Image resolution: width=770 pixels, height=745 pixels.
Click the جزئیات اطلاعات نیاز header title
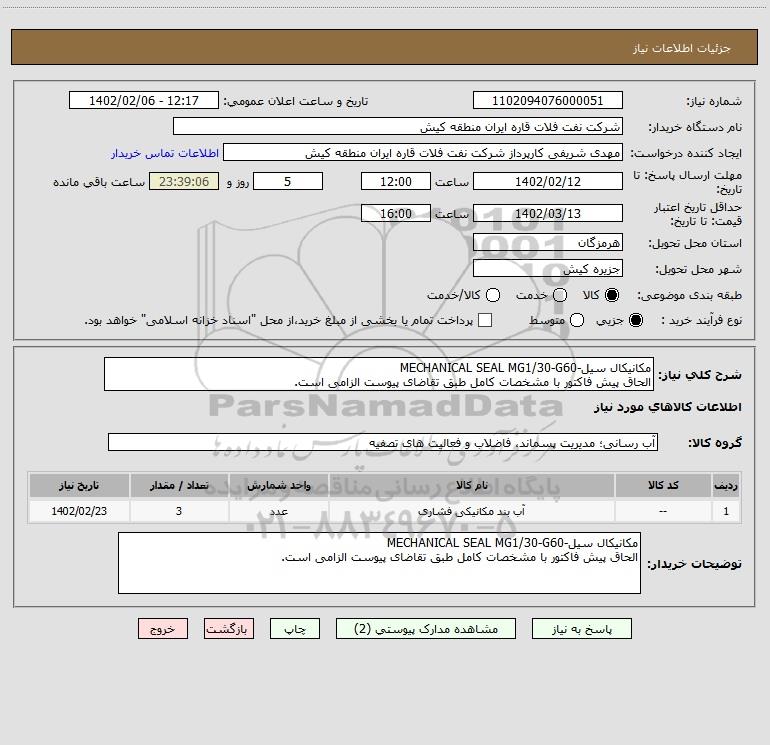pyautogui.click(x=682, y=48)
